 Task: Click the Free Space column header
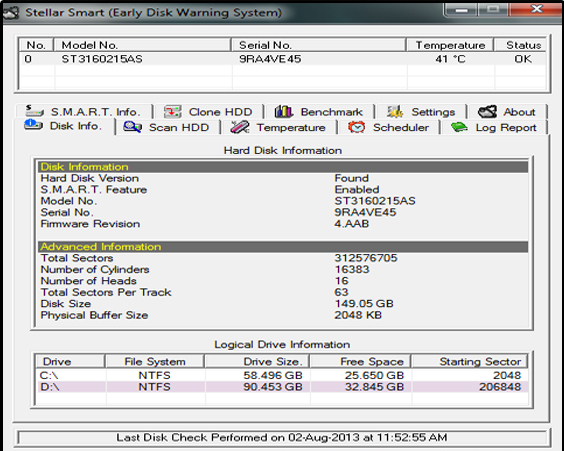point(360,361)
